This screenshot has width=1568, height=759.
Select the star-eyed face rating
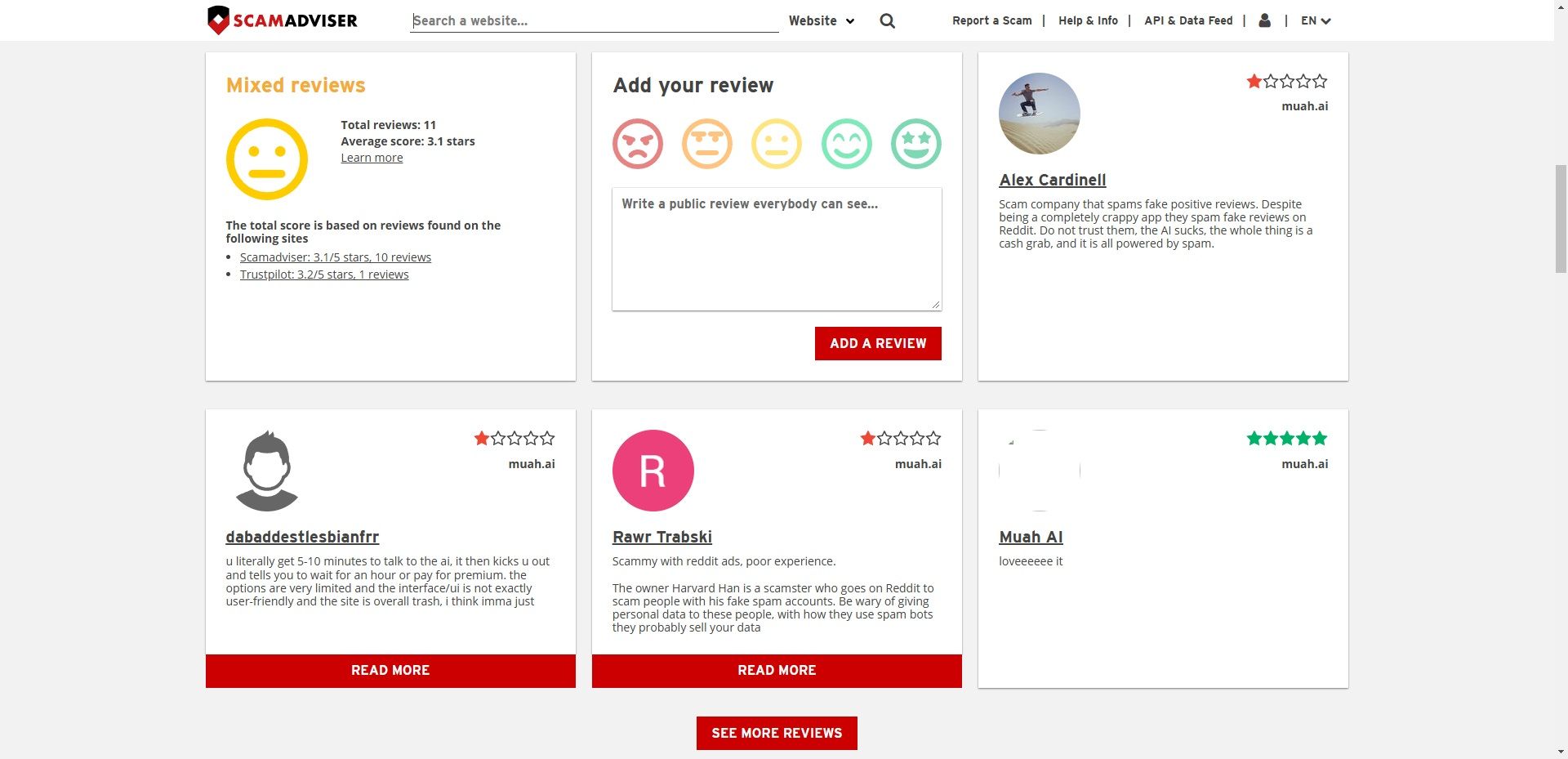(916, 144)
